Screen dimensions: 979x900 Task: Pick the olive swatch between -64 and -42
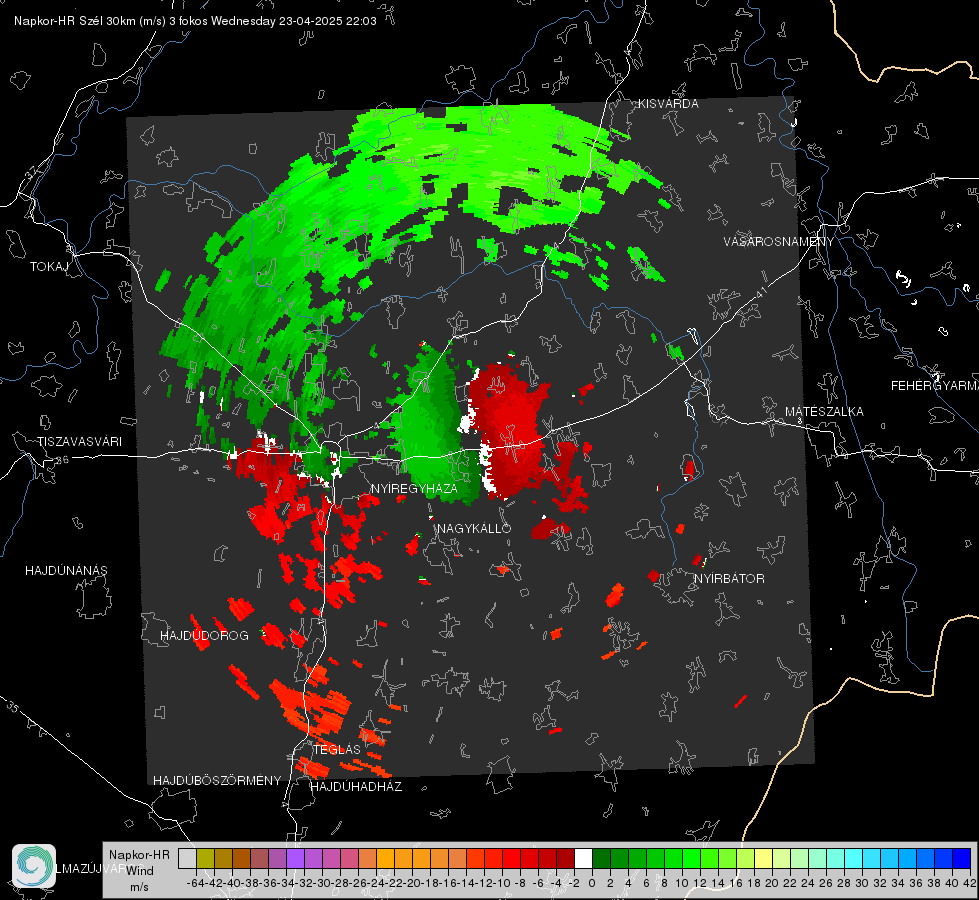tap(205, 859)
